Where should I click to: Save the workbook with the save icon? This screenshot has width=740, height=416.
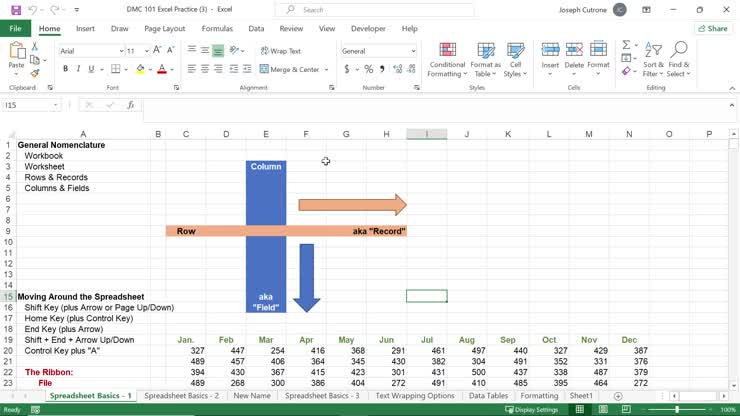pos(16,10)
